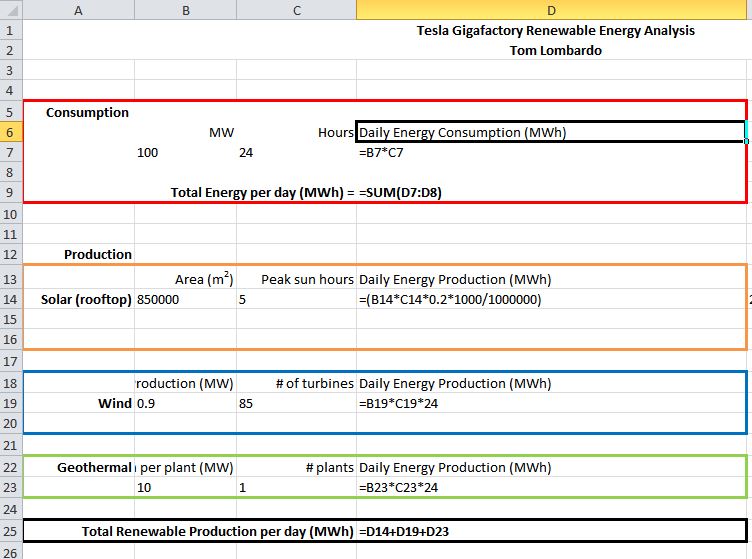
Task: Click the 'Tom Lombardo' cell
Action: pos(555,50)
